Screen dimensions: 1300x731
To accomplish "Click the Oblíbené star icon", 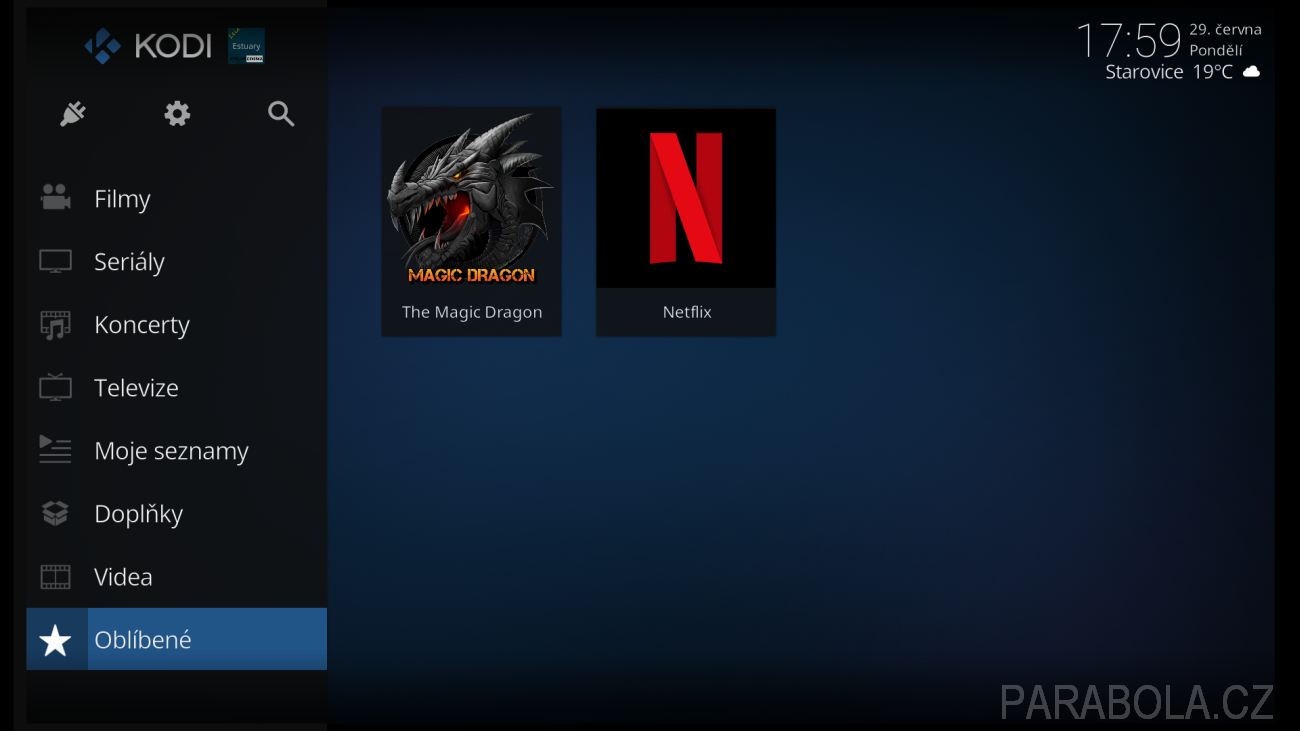I will [55, 640].
